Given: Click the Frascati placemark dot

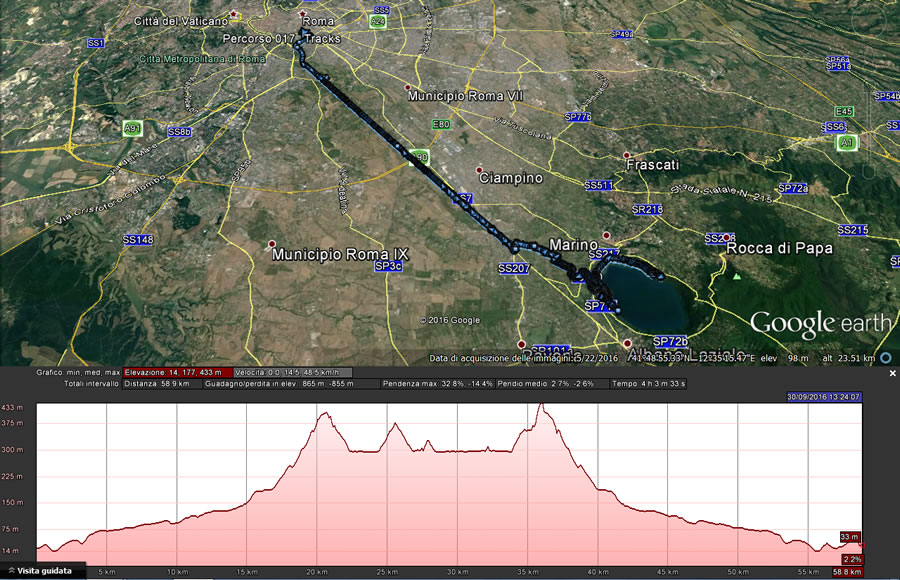Looking at the screenshot, I should tap(627, 156).
